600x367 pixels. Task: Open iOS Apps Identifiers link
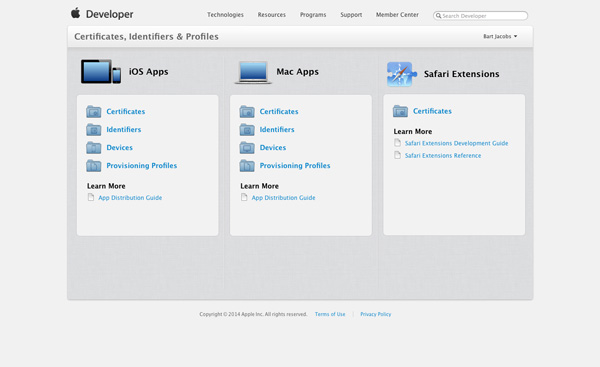click(124, 129)
